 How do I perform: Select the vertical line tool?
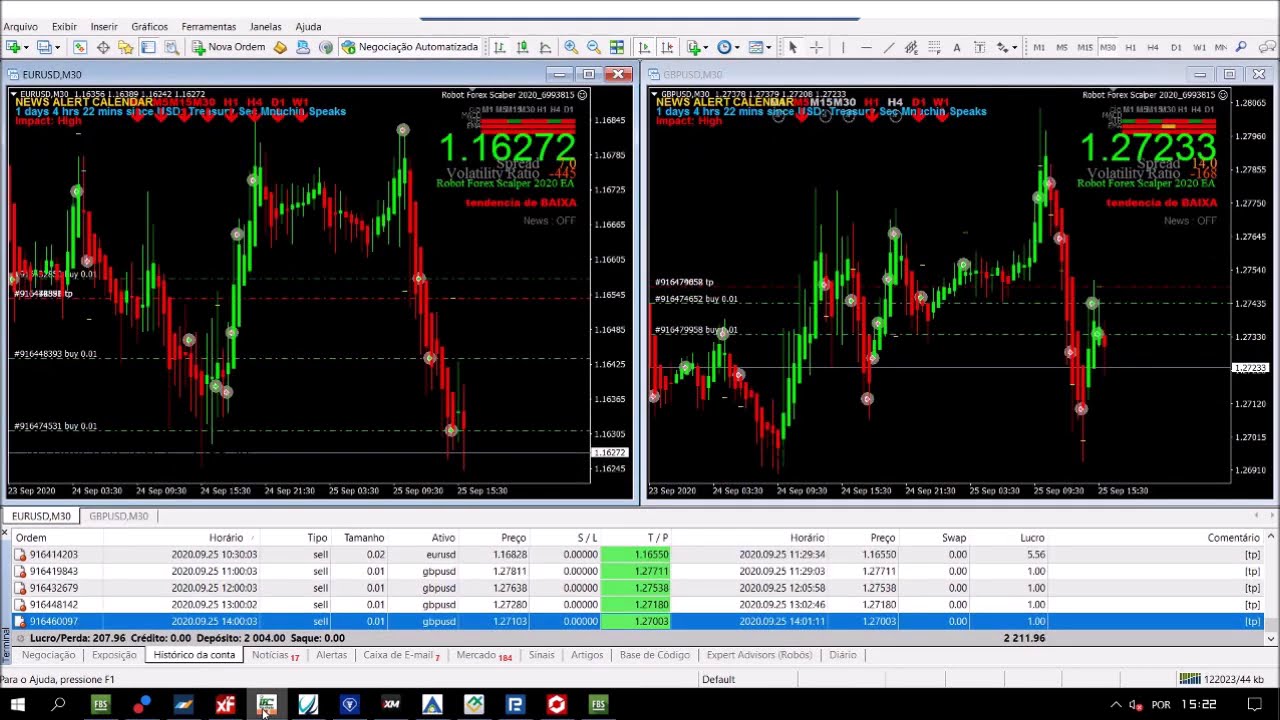843,47
